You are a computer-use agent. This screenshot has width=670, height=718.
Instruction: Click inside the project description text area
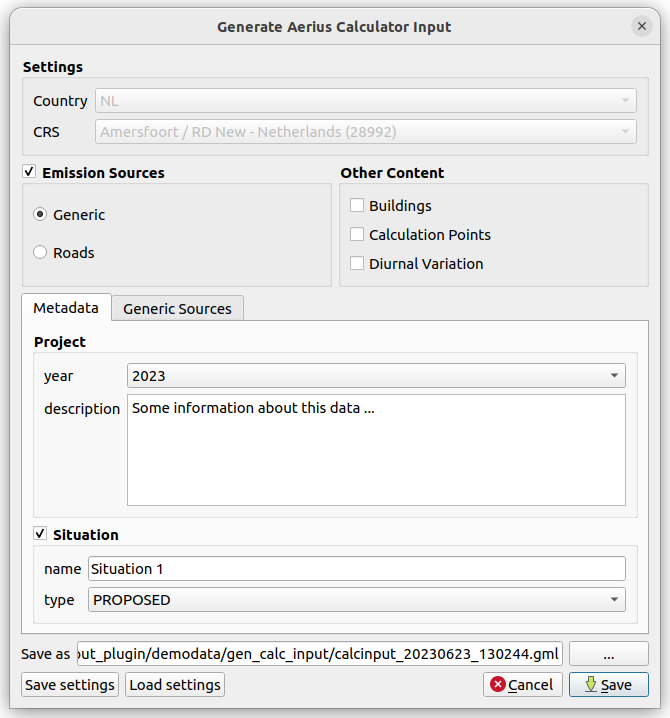[x=376, y=450]
